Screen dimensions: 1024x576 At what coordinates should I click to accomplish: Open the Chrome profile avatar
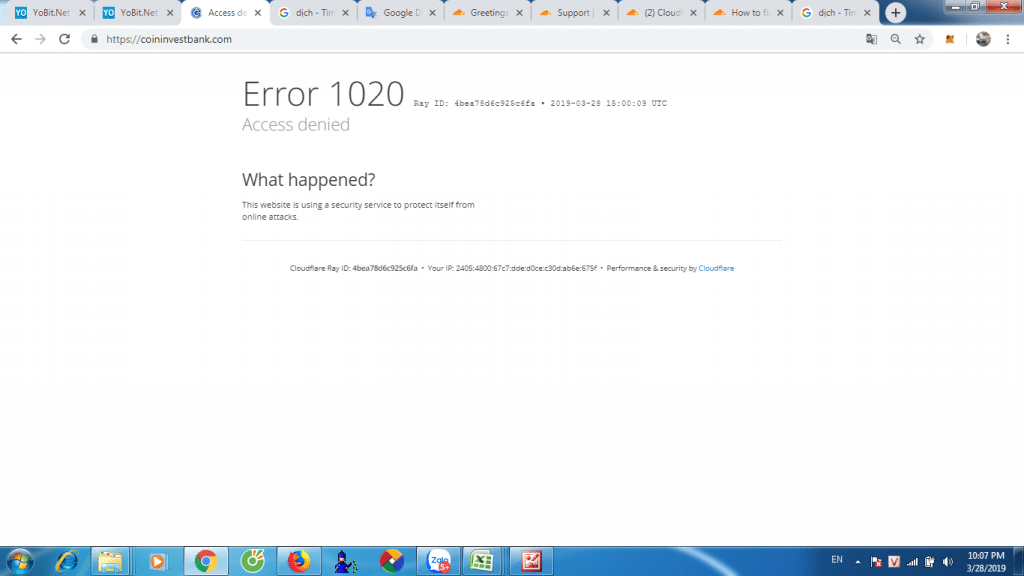[x=981, y=39]
